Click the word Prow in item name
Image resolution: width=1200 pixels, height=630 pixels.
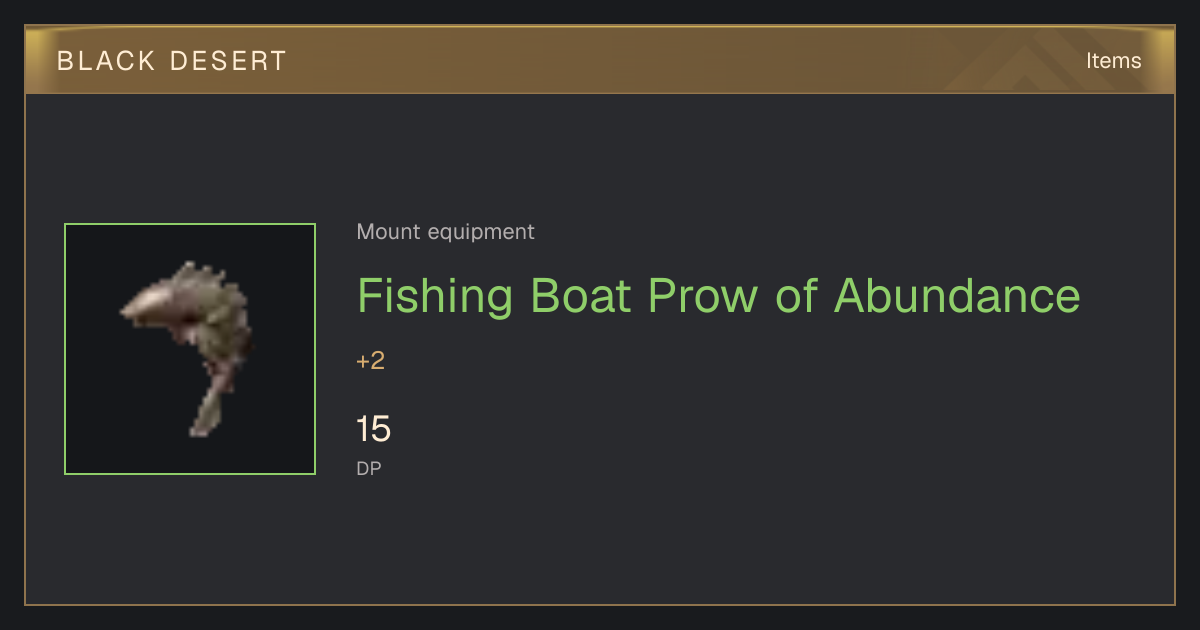[702, 296]
